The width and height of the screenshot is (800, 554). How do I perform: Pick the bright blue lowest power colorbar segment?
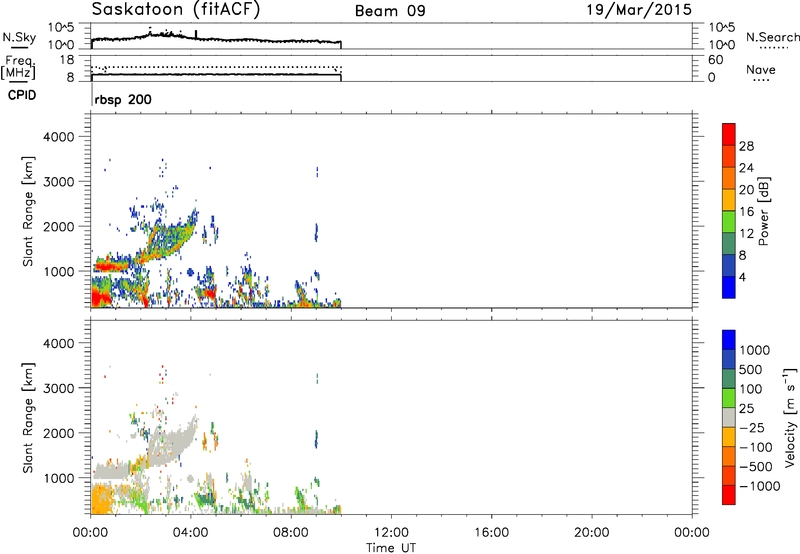pyautogui.click(x=729, y=287)
